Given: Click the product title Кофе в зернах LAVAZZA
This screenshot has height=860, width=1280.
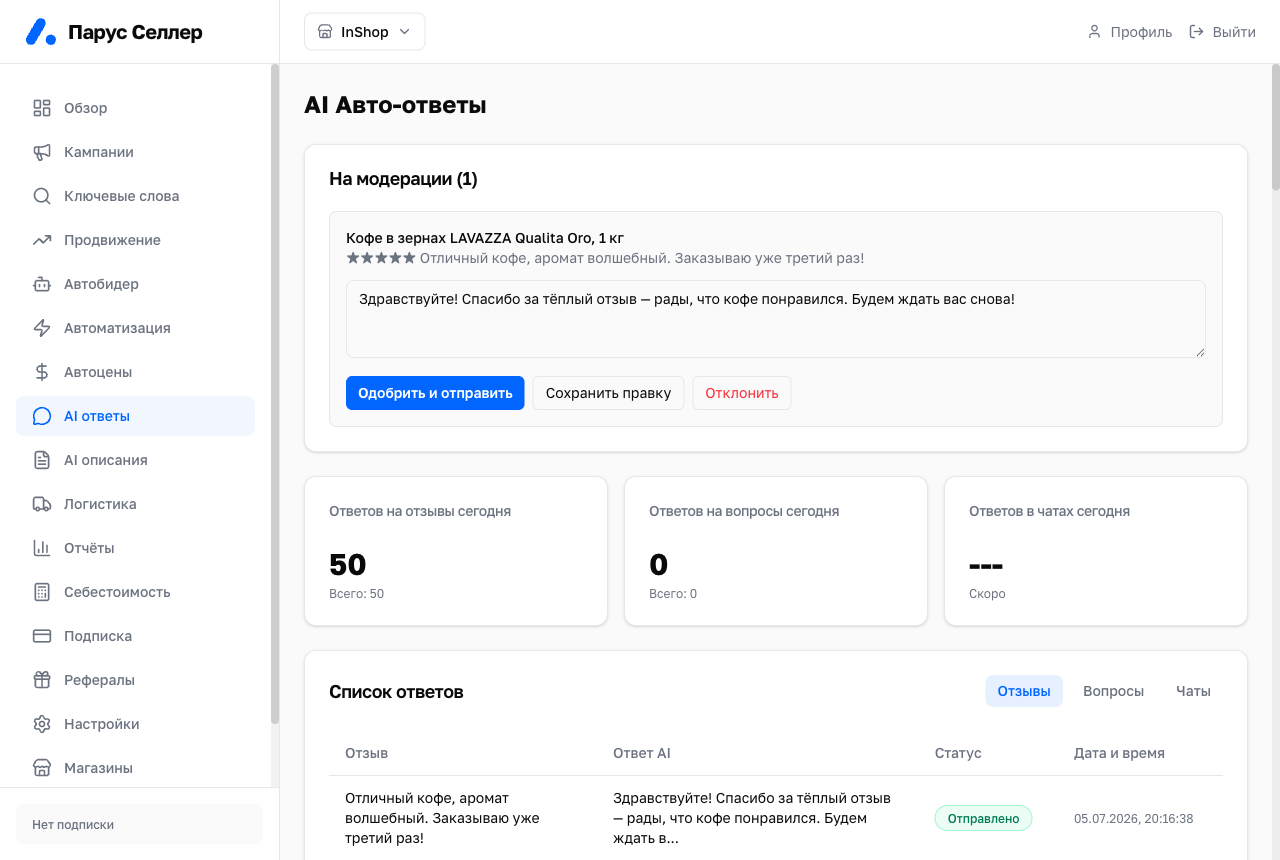Looking at the screenshot, I should pyautogui.click(x=485, y=238).
